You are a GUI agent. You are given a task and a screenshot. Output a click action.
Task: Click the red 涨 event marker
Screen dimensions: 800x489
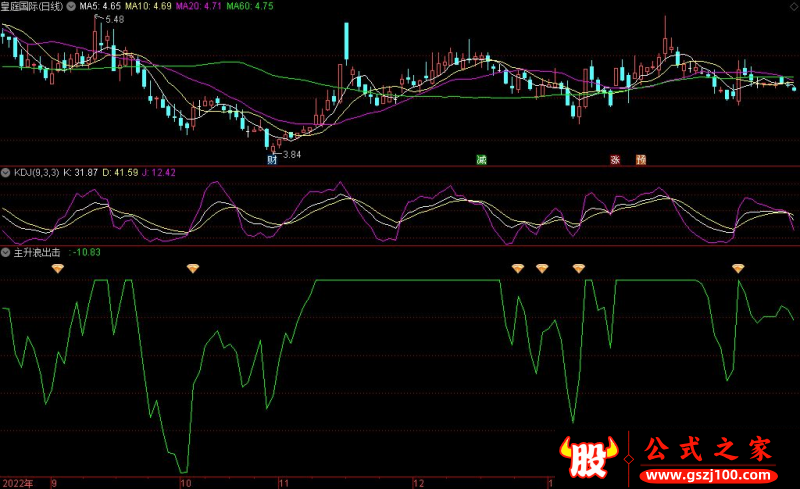click(x=615, y=160)
